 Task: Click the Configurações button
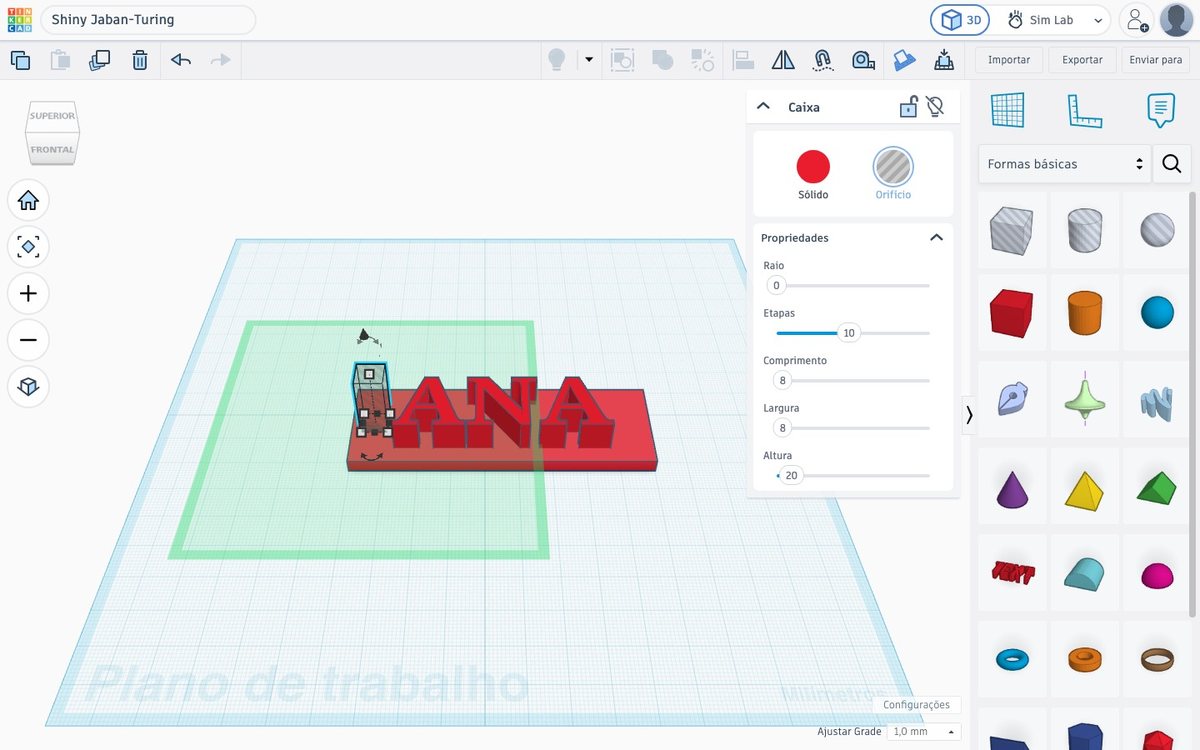pyautogui.click(x=917, y=705)
